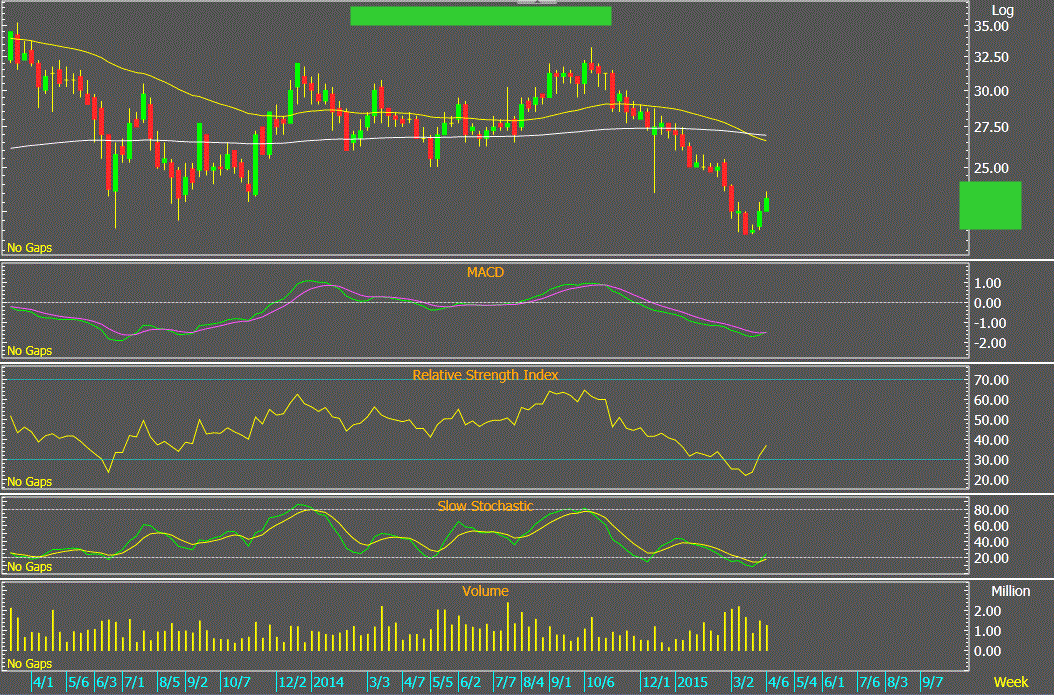Screen dimensions: 1054x695
Task: Click the 32.50 price axis value
Action: [x=991, y=58]
